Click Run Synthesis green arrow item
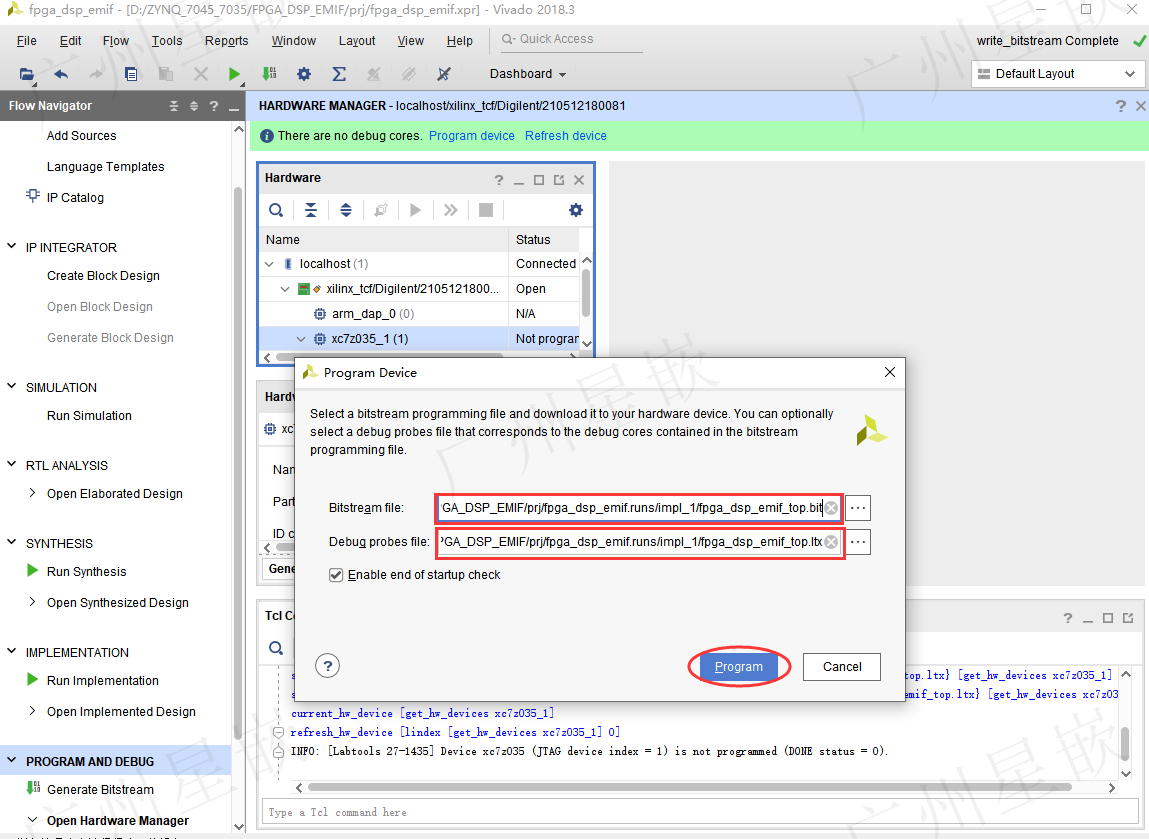Screen dimensions: 1149x839 (x=86, y=572)
